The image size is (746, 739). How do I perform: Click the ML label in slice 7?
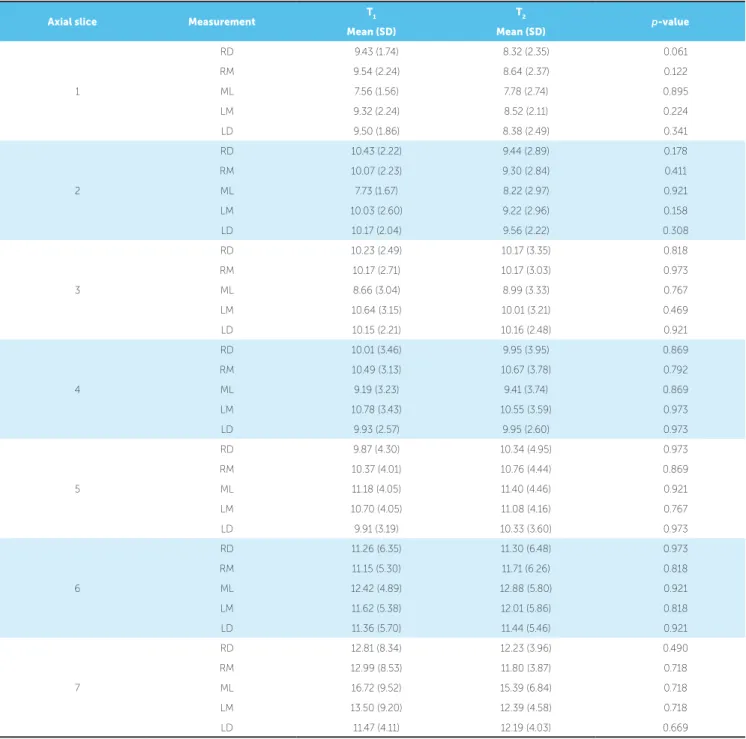pos(226,688)
